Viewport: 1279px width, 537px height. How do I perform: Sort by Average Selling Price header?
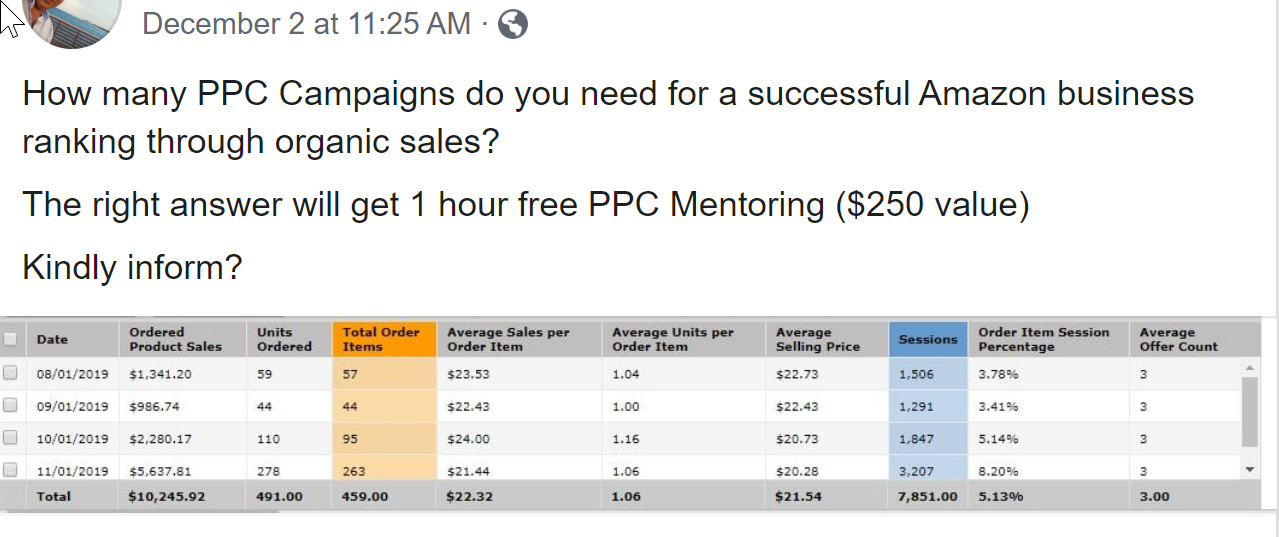click(817, 339)
